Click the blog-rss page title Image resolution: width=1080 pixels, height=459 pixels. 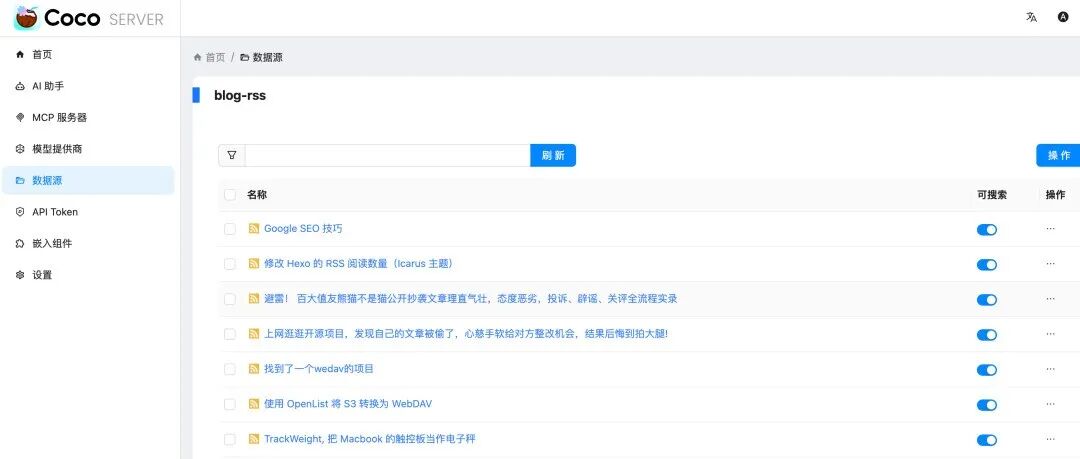pyautogui.click(x=240, y=96)
